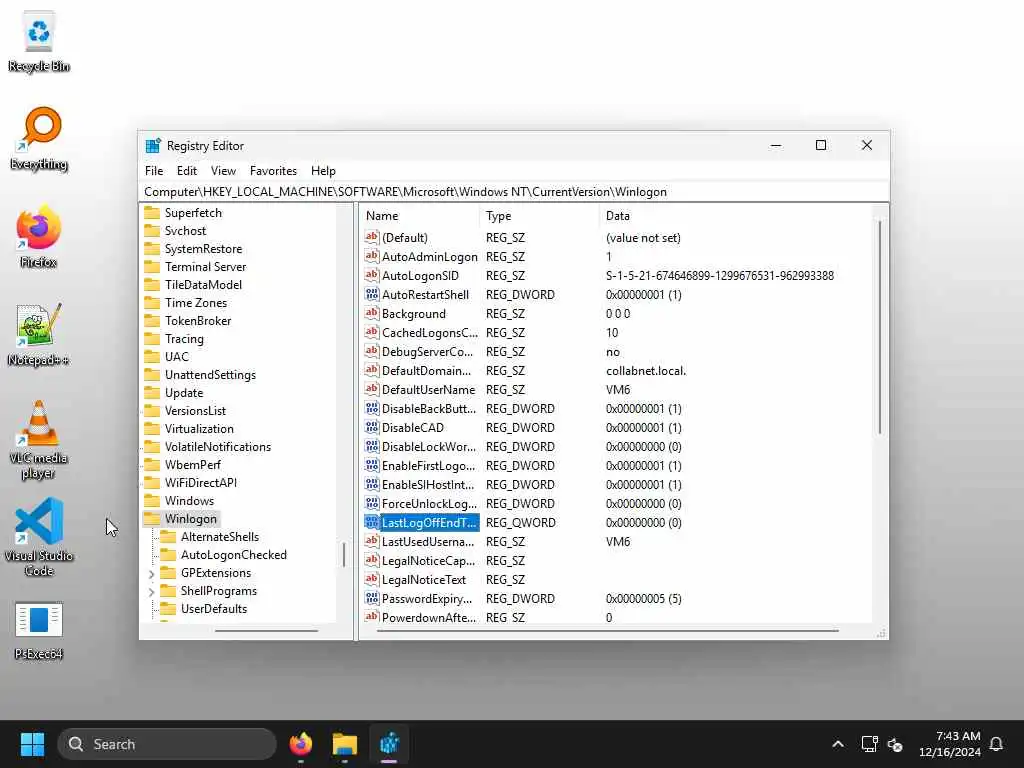The width and height of the screenshot is (1024, 768).
Task: Launch Everything search desktop icon
Action: pos(39,139)
